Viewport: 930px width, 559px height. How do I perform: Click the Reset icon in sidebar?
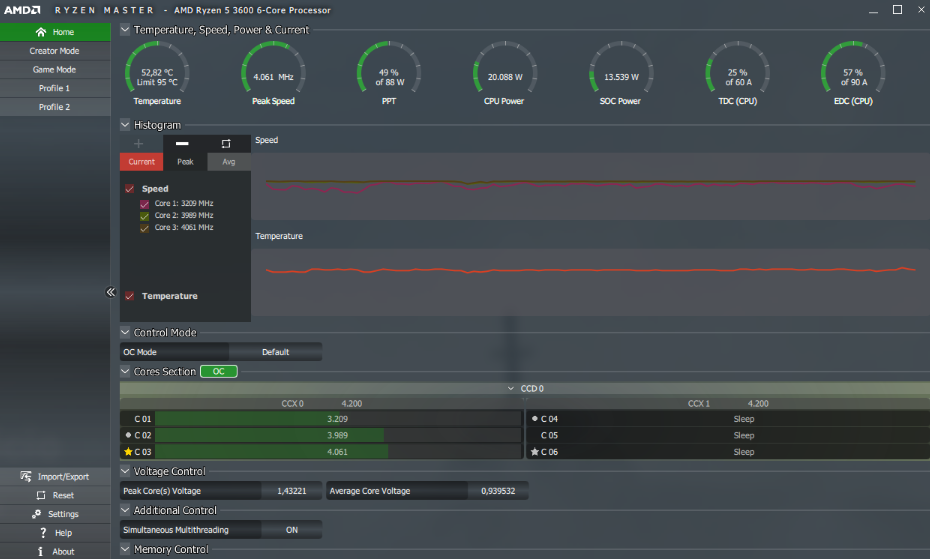point(41,496)
